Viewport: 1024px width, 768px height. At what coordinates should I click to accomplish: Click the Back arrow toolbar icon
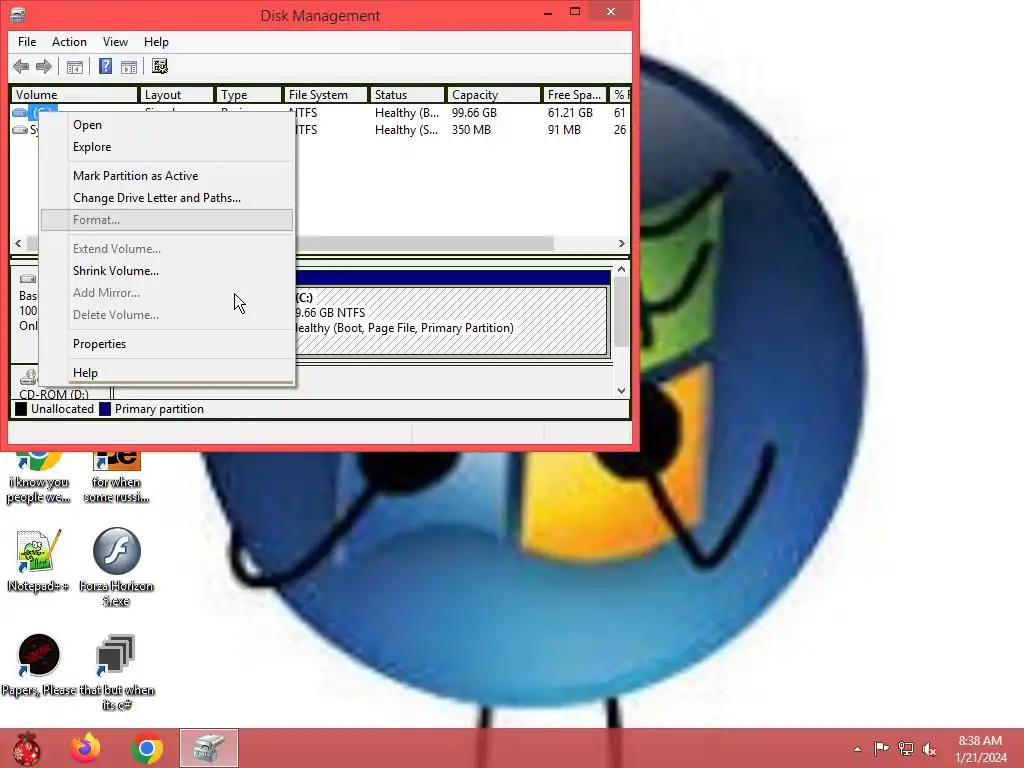coord(21,66)
